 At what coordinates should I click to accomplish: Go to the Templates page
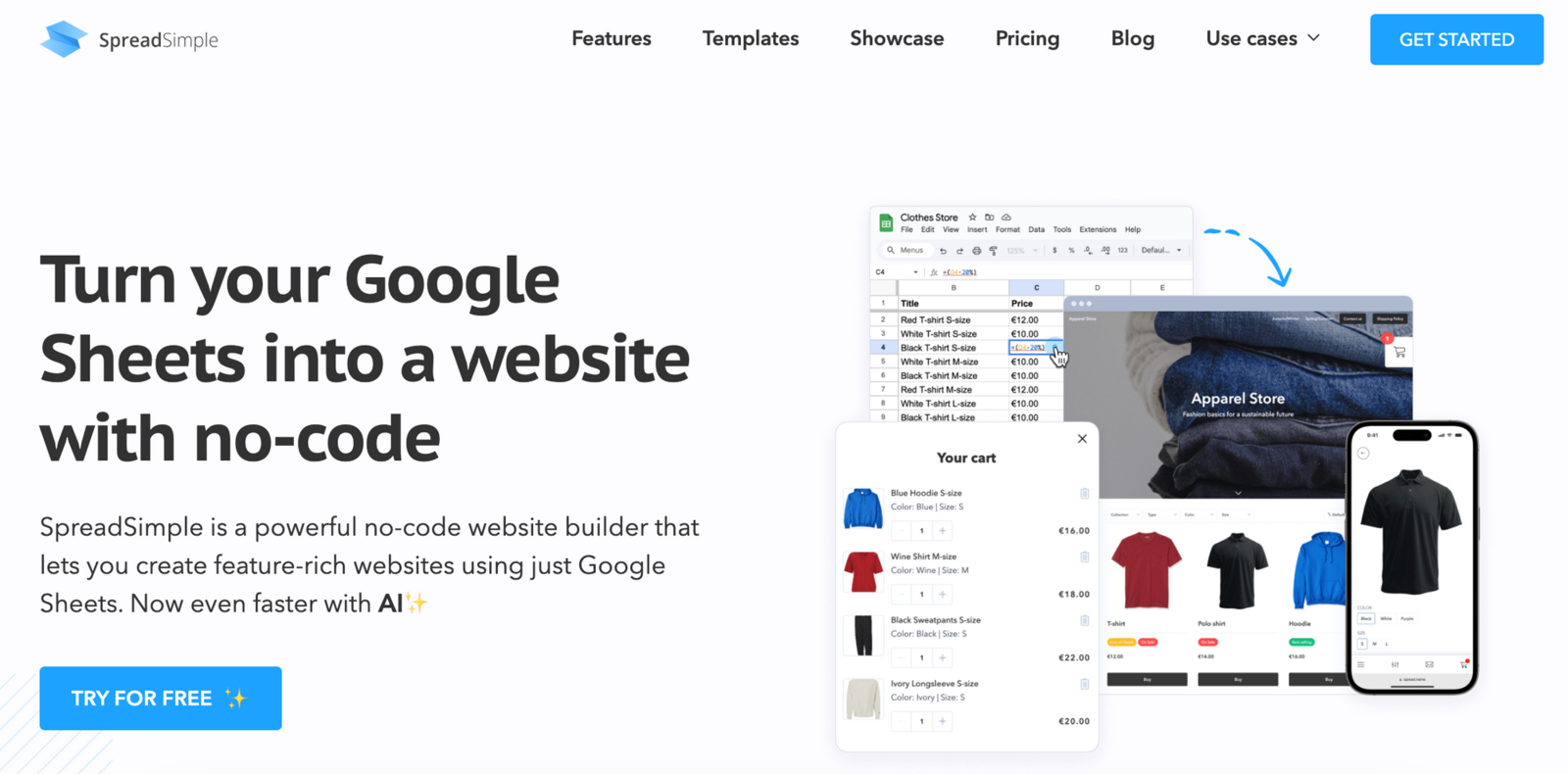750,39
